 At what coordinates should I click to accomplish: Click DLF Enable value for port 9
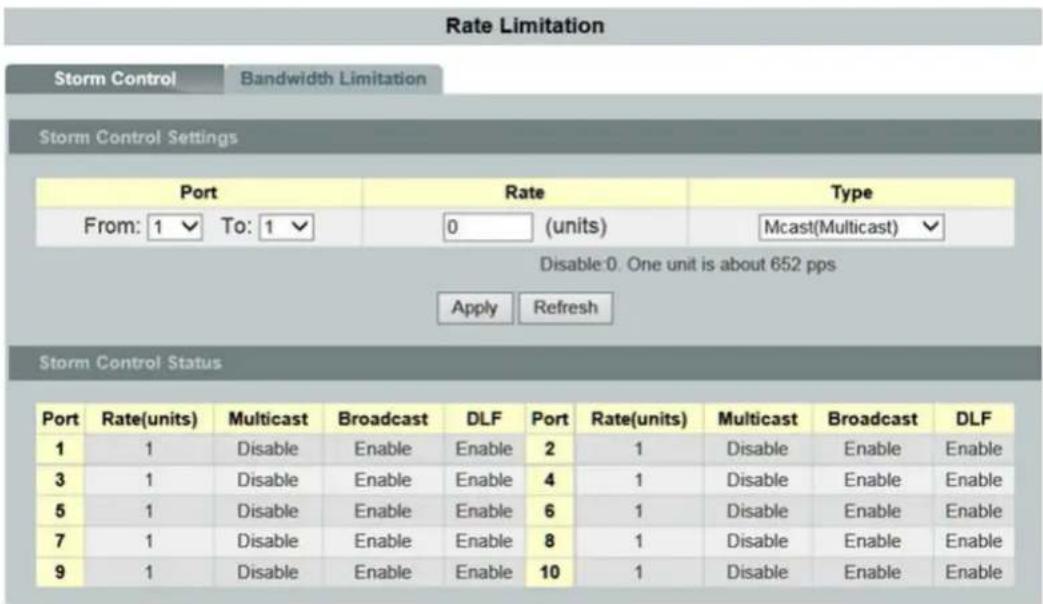(484, 572)
